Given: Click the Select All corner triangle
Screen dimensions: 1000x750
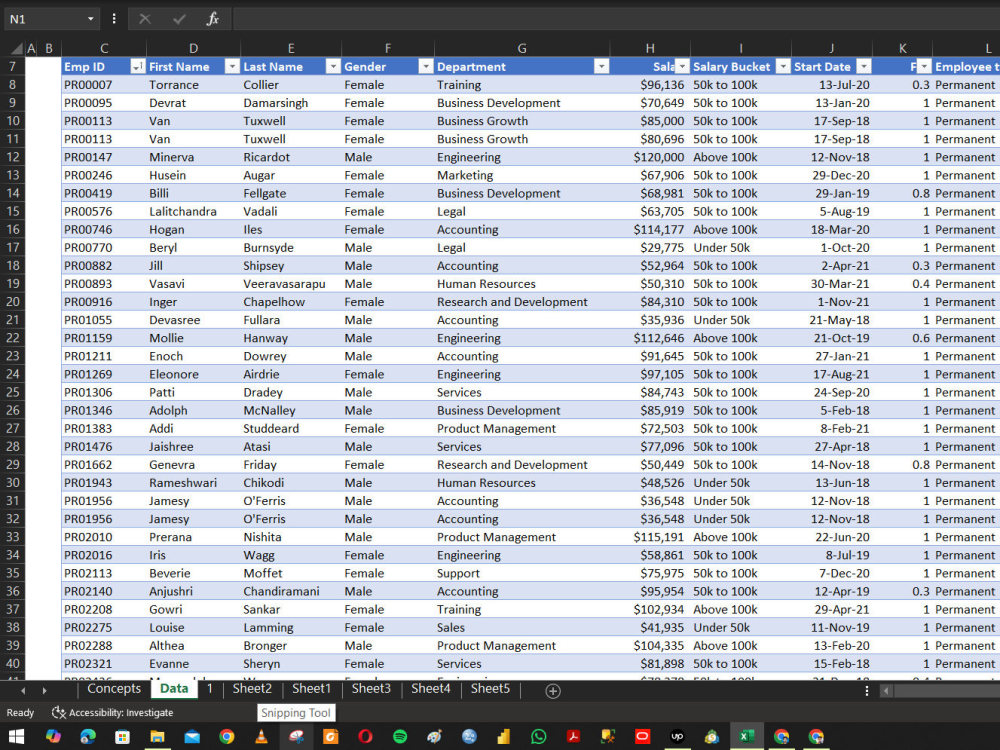Looking at the screenshot, I should coord(17,48).
